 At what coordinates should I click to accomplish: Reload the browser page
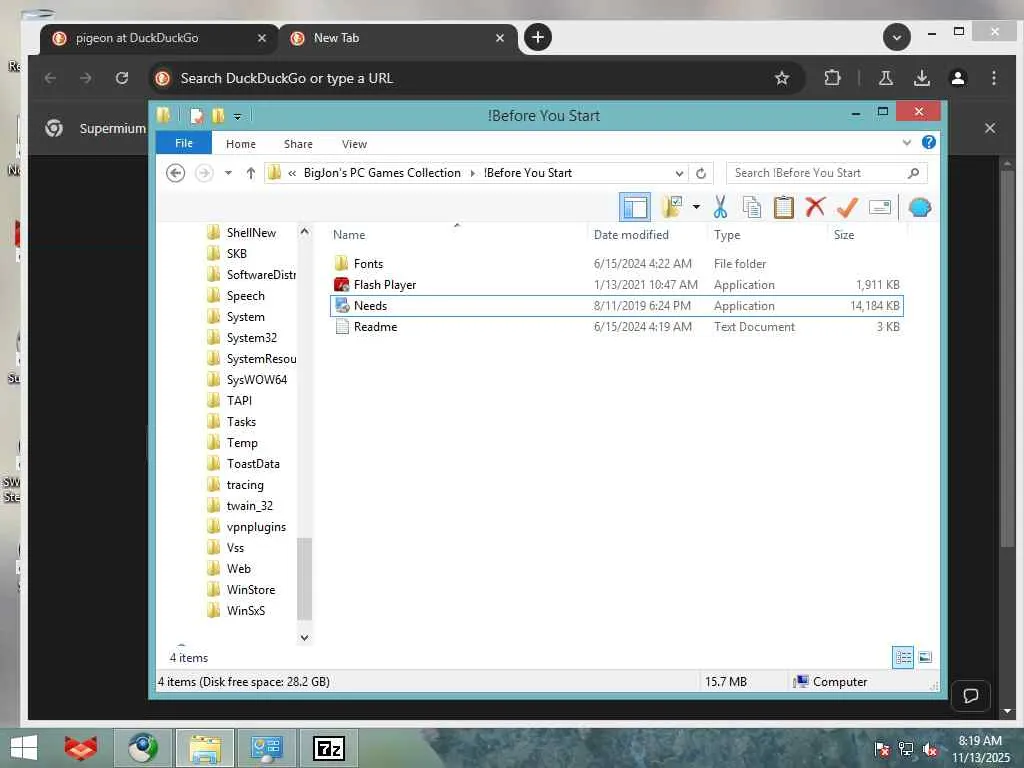pyautogui.click(x=122, y=78)
